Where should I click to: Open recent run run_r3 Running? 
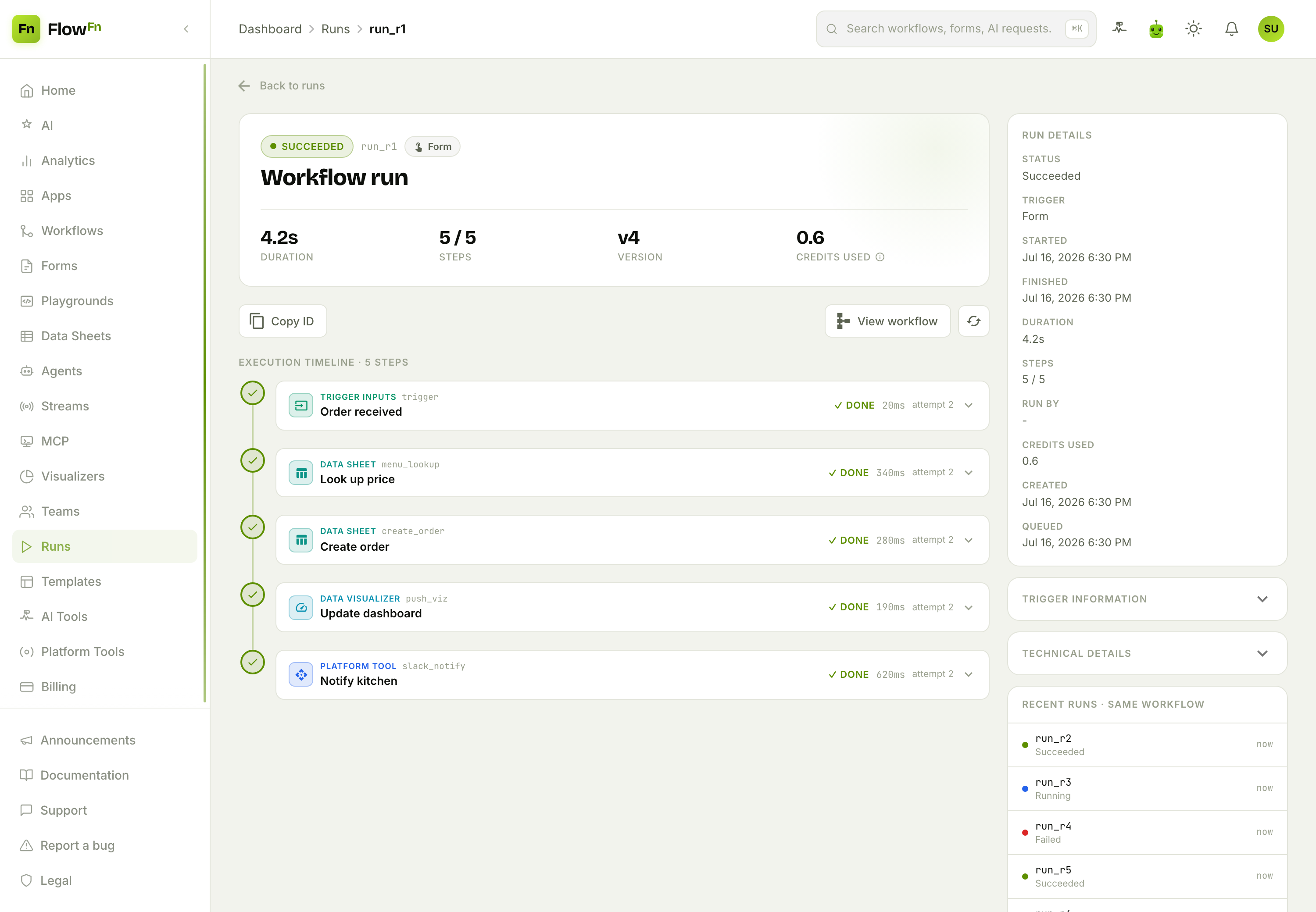point(1147,788)
